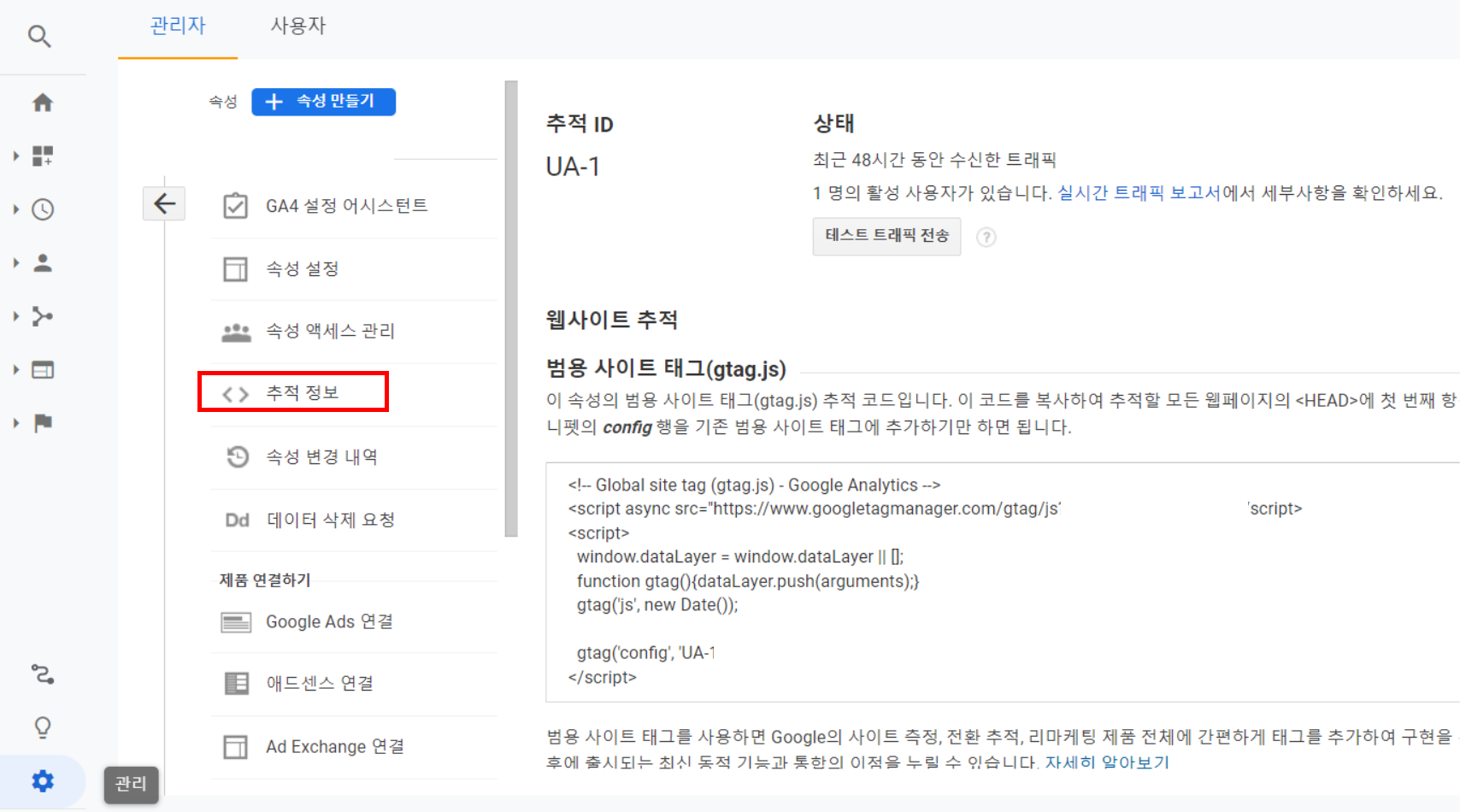Click the Ad Exchange link icon
This screenshot has width=1460, height=812.
235,747
